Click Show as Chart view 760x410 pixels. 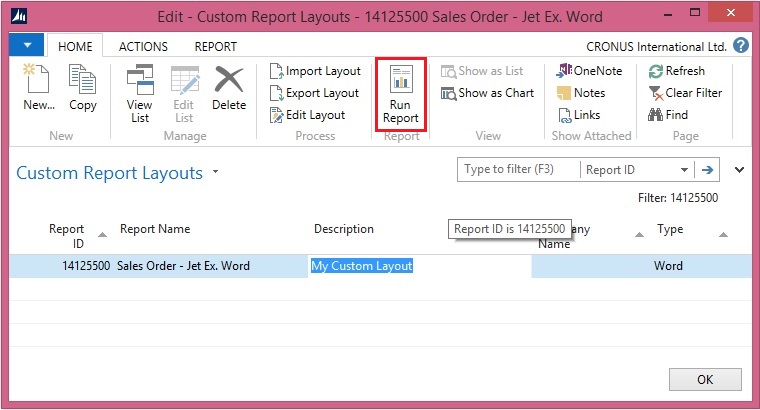pos(487,93)
